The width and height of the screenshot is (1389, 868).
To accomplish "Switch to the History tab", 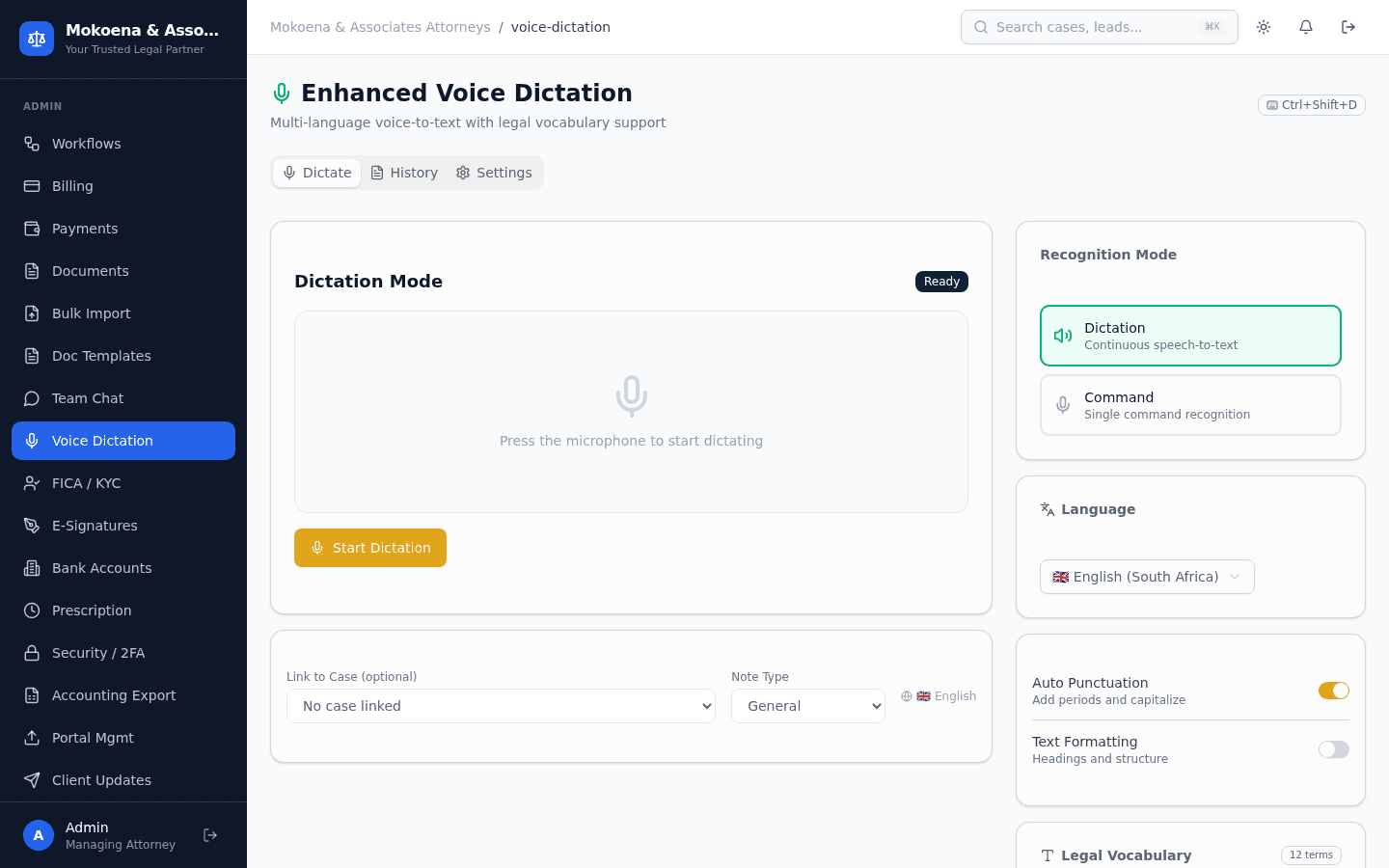I will 404,173.
